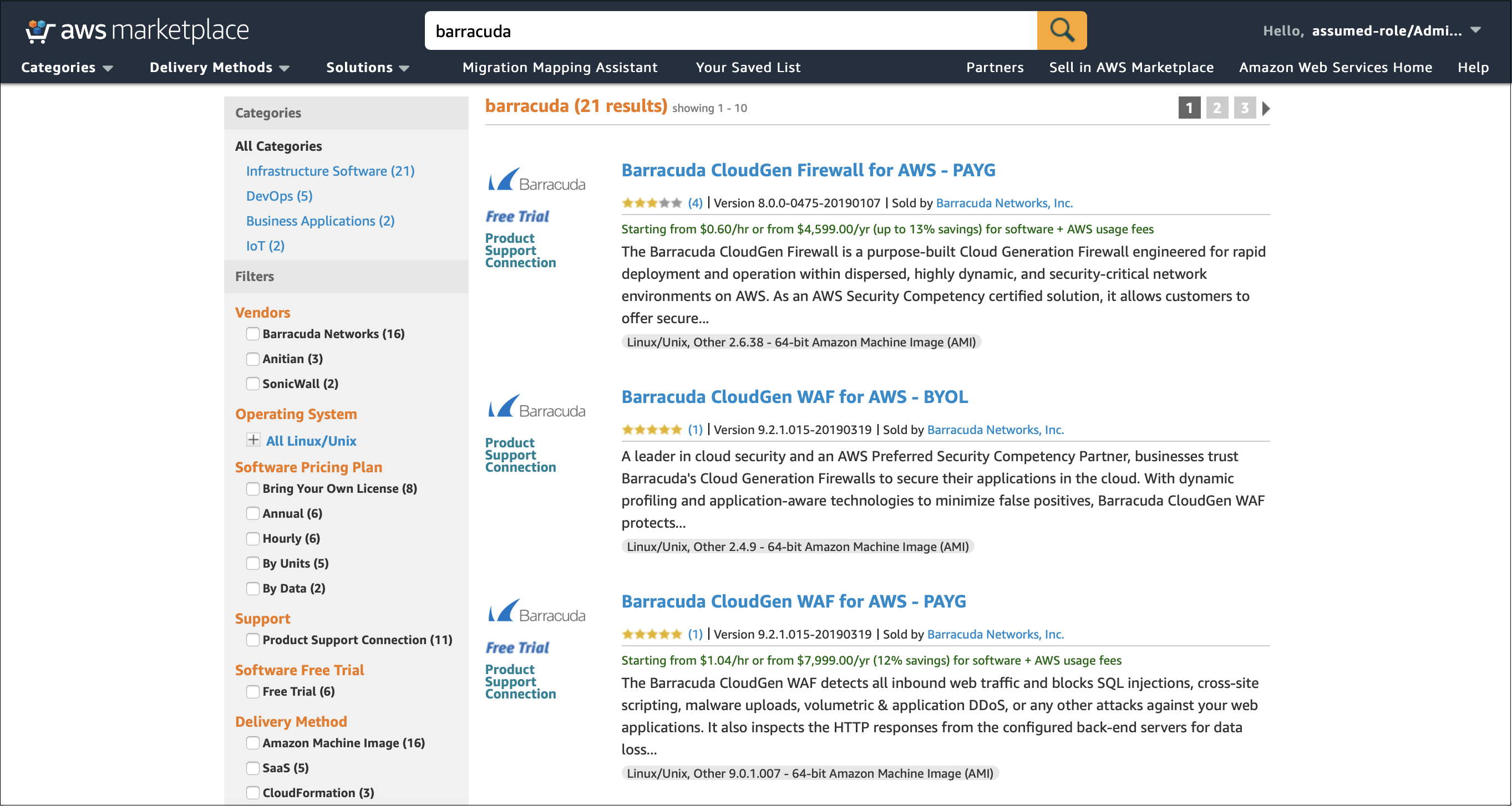Open (1) reviews for CloudGen WAF BYOL
1512x806 pixels.
695,430
